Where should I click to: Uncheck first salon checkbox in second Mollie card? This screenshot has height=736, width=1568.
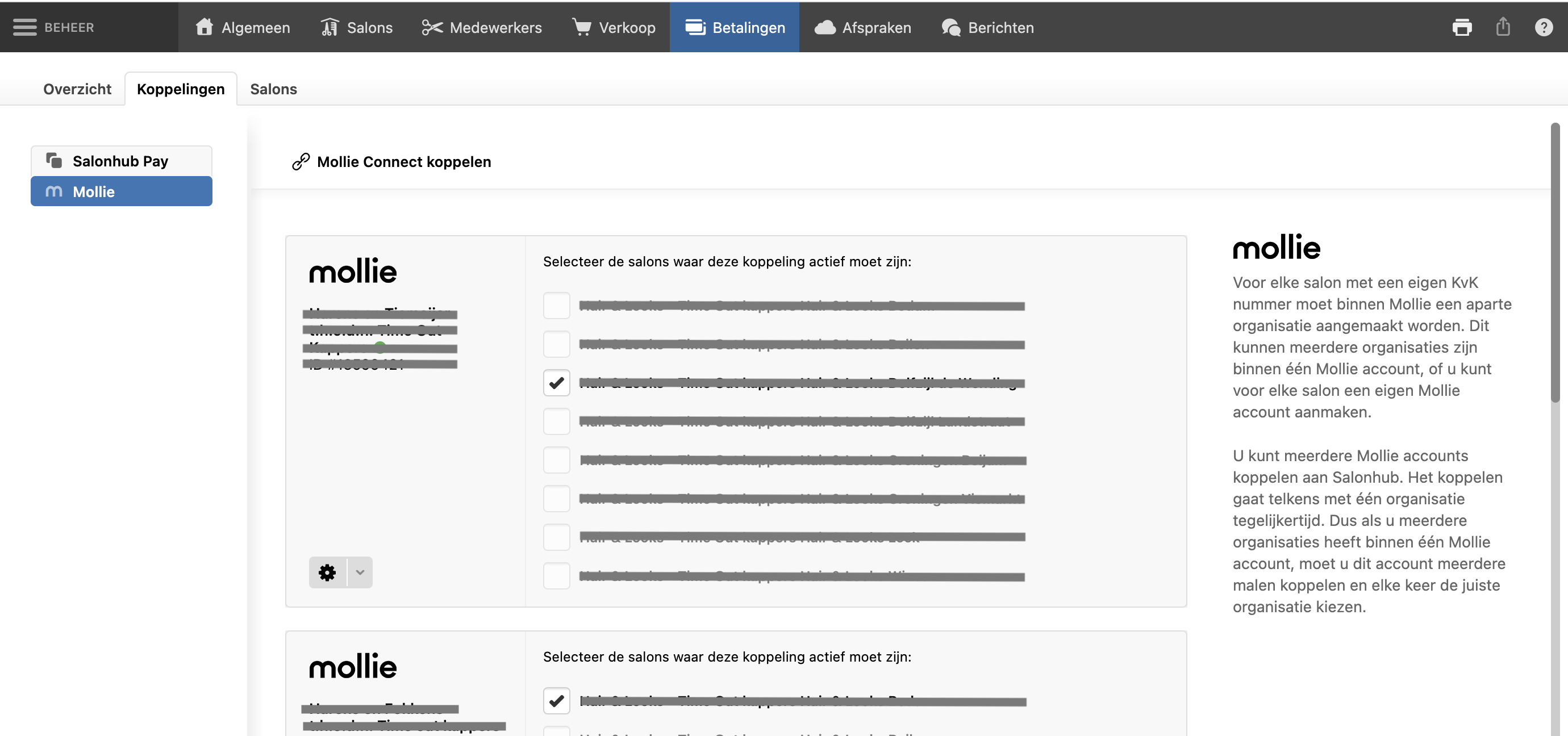click(556, 701)
